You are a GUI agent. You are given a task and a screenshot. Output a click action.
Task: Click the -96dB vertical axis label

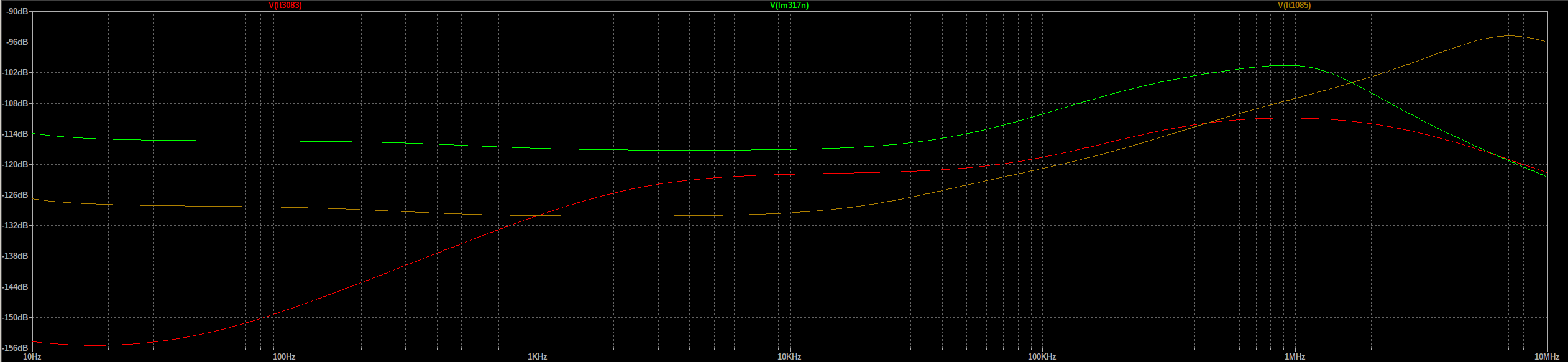tap(17, 42)
